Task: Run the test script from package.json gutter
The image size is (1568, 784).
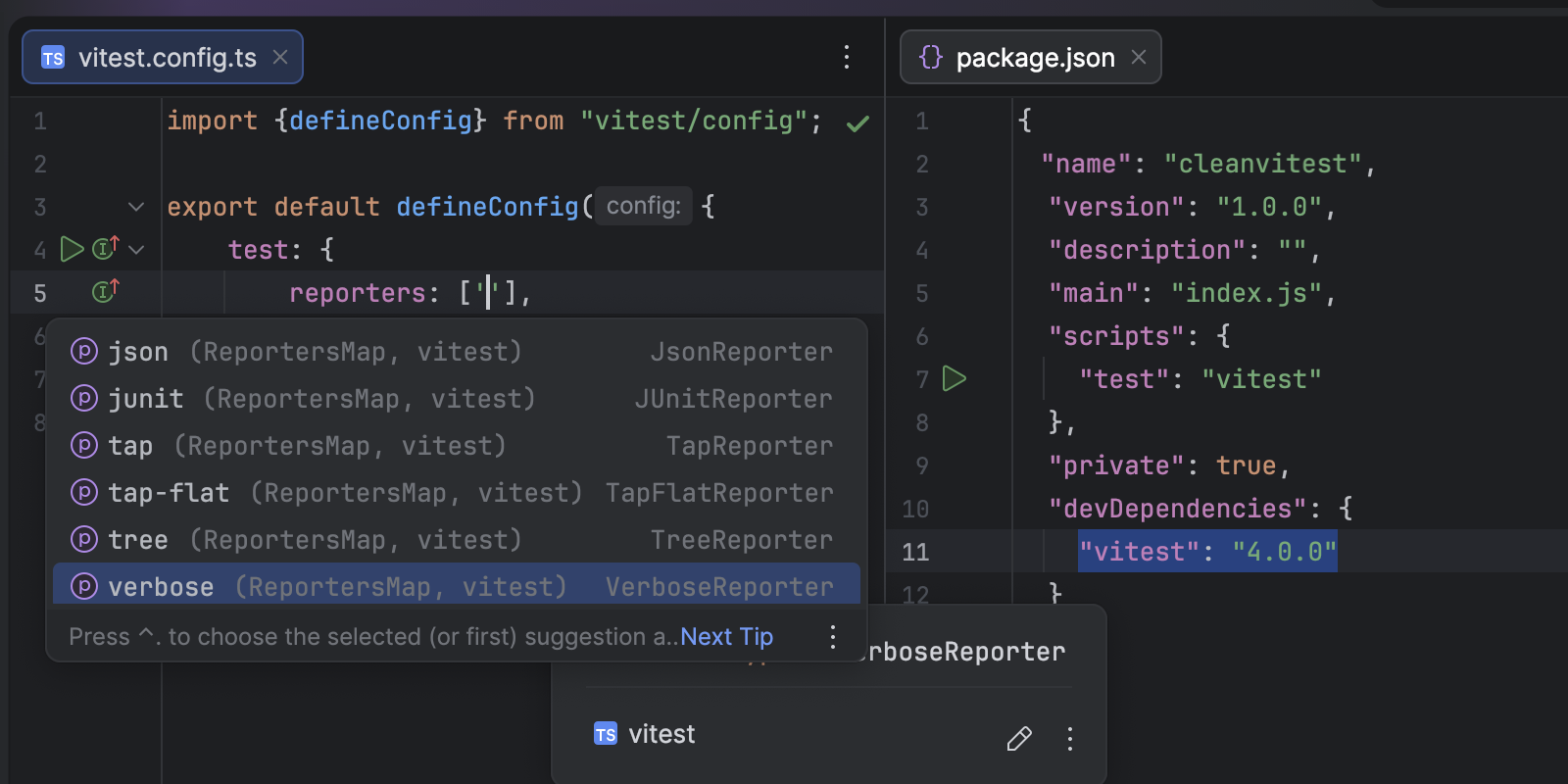Action: 954,378
